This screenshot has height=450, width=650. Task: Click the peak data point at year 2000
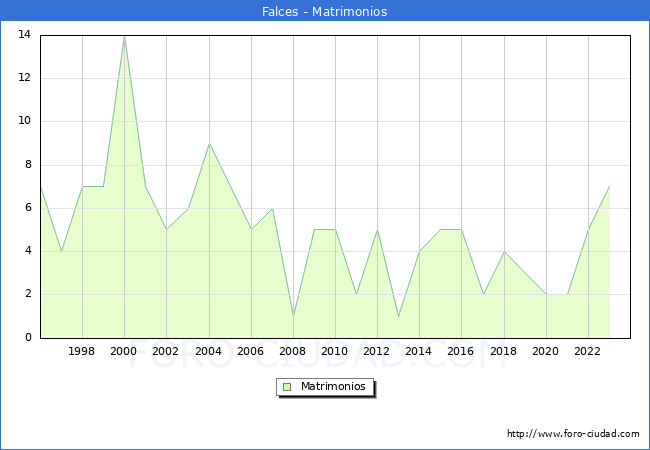click(124, 37)
